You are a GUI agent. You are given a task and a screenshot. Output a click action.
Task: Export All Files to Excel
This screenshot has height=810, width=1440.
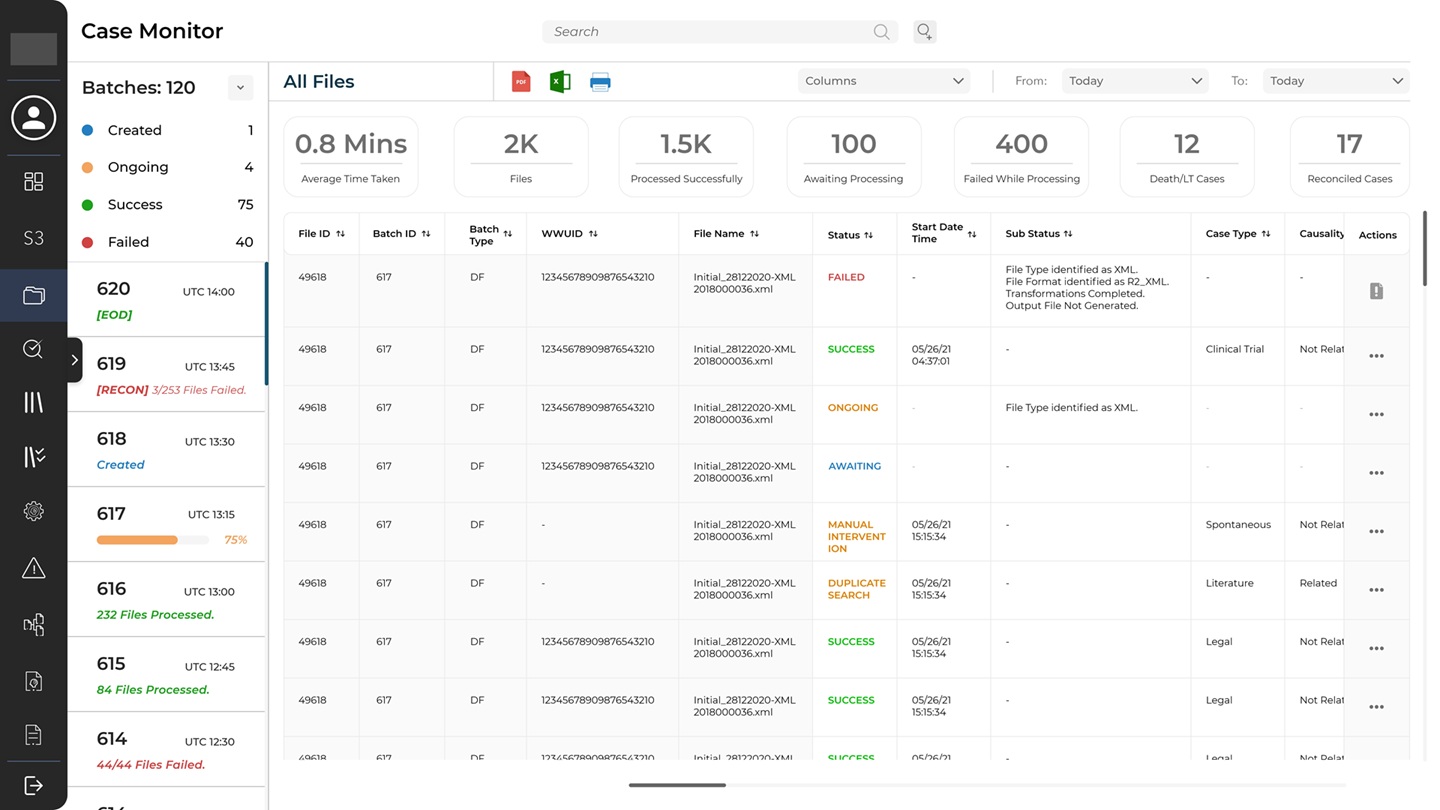[x=560, y=82]
